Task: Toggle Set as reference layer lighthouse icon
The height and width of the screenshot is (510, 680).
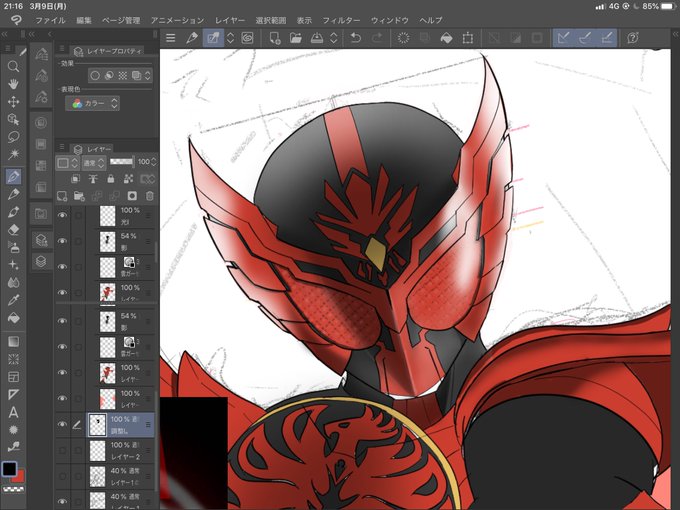Action: [x=93, y=179]
